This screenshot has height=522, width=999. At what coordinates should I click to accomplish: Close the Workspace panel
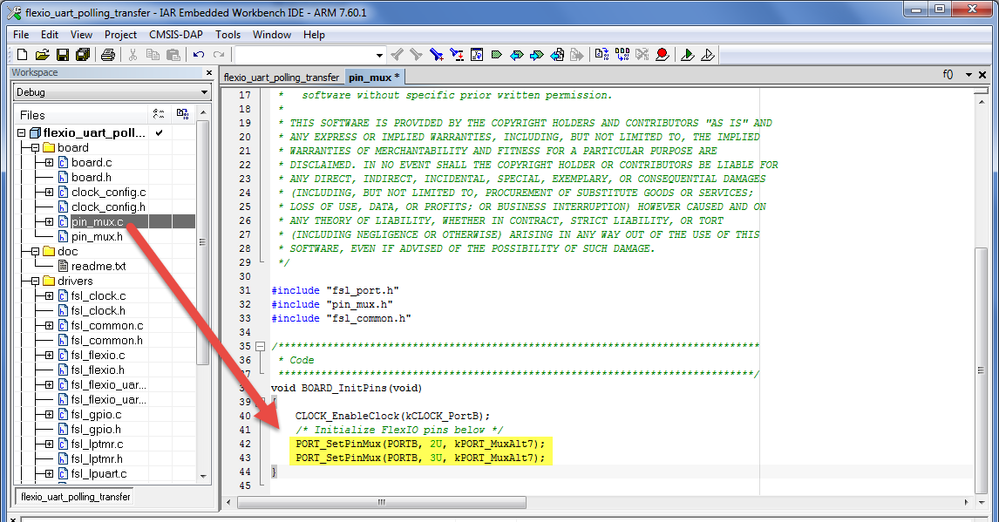208,73
